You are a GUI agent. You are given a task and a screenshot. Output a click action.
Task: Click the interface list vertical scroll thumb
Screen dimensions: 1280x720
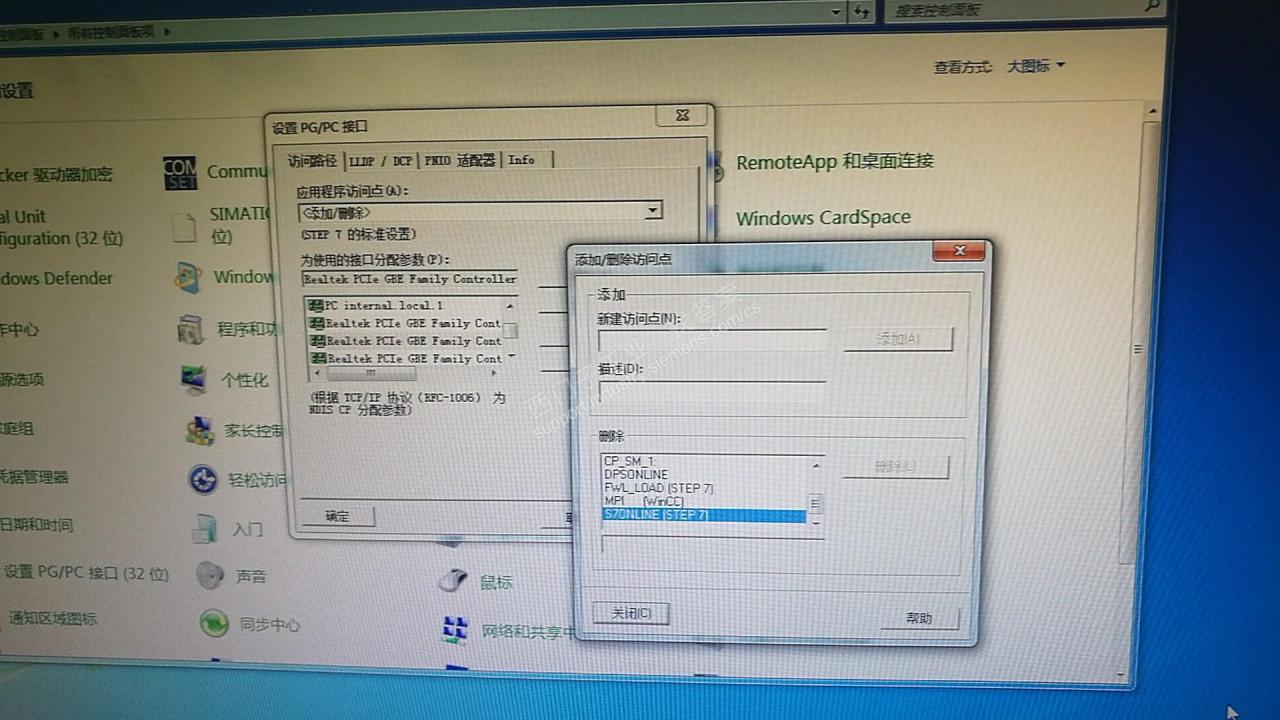tap(510, 331)
